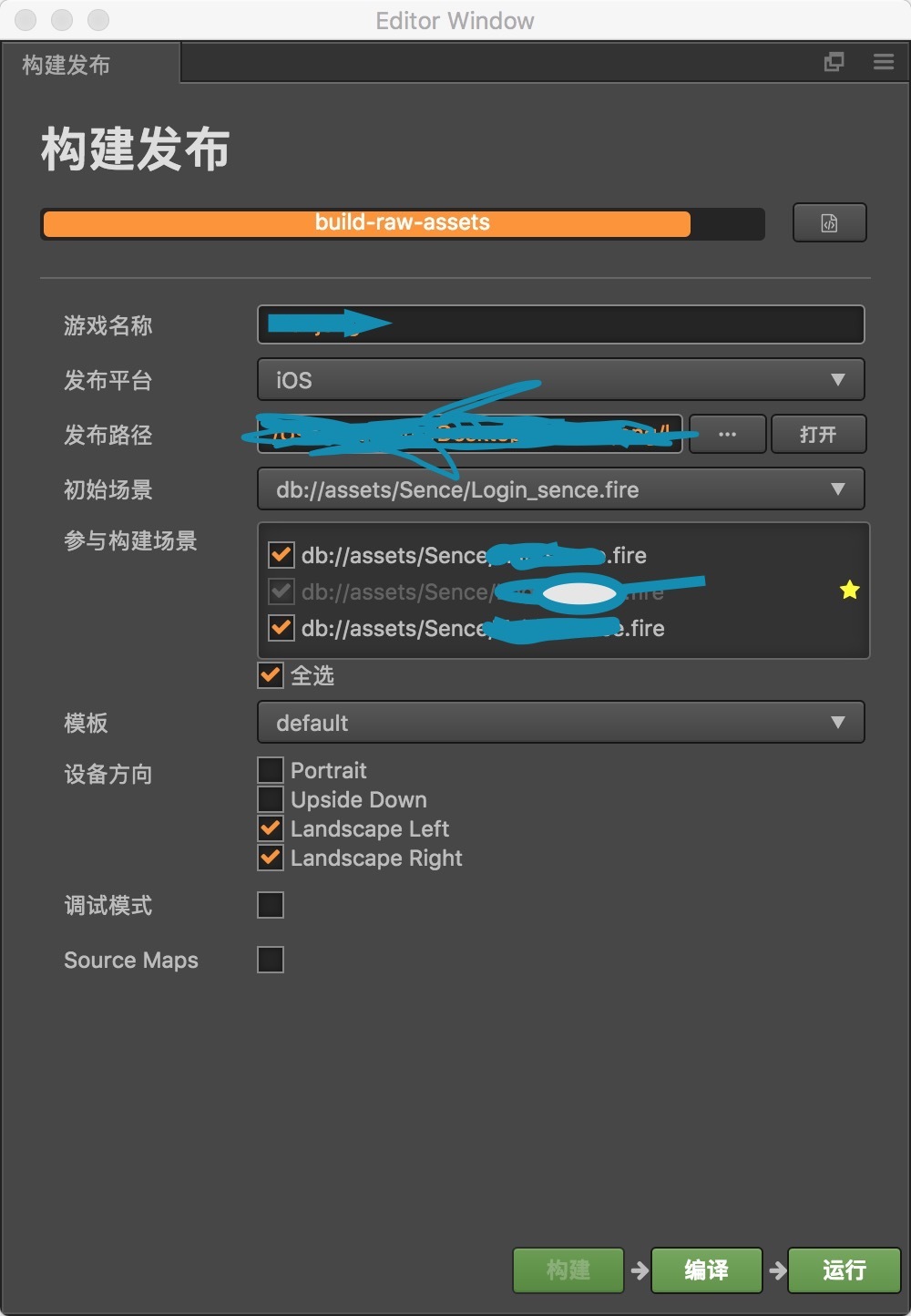Open the 发布平台 iOS platform dropdown

click(x=561, y=379)
